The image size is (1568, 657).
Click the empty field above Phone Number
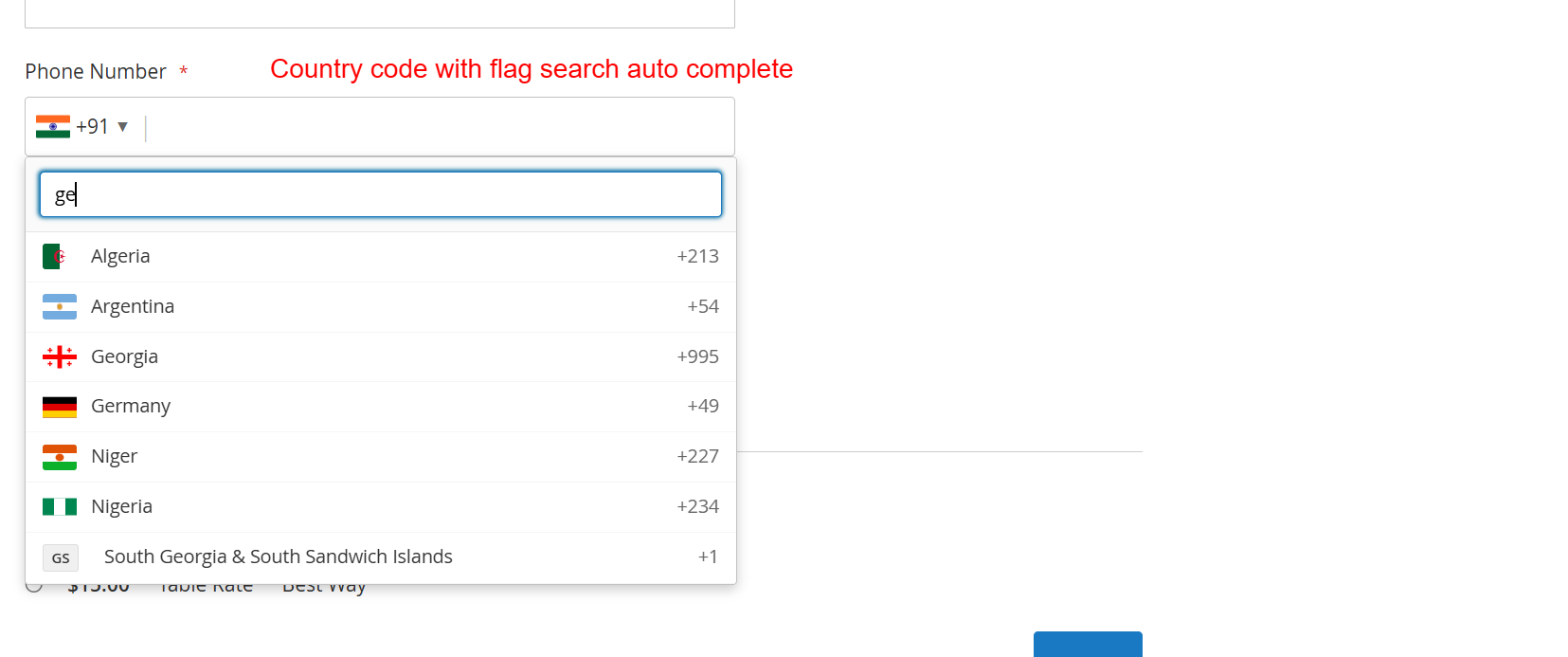pyautogui.click(x=379, y=13)
